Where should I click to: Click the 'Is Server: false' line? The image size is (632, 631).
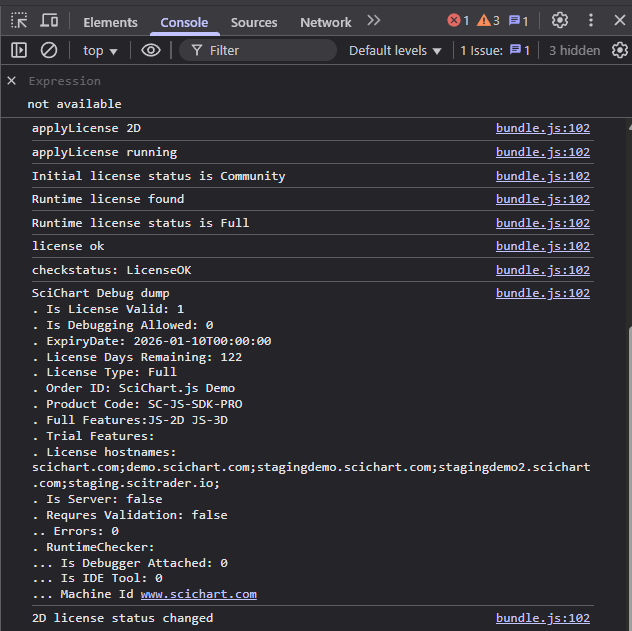coord(104,499)
